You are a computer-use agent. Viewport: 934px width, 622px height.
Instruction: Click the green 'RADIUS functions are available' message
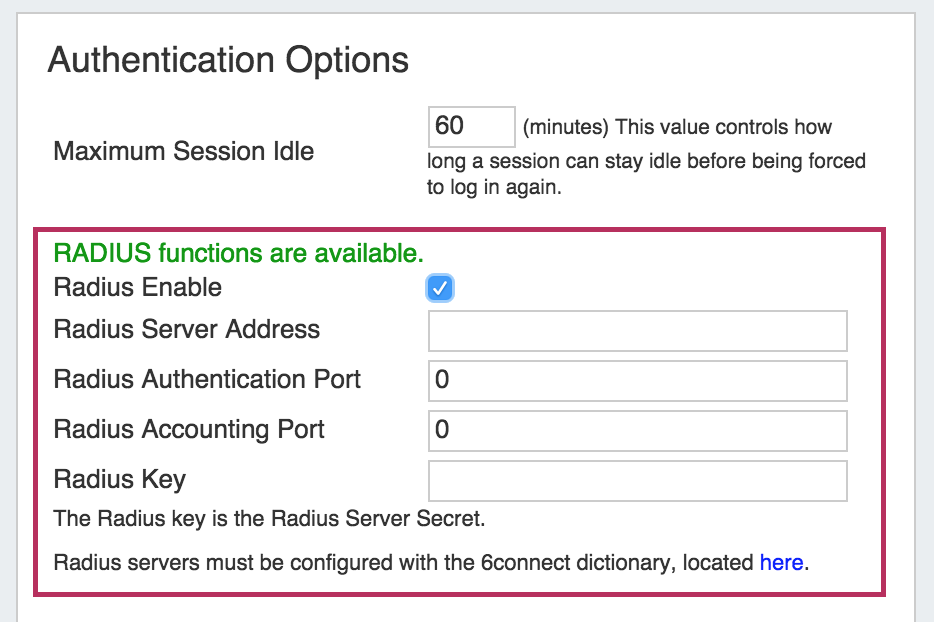(x=238, y=254)
